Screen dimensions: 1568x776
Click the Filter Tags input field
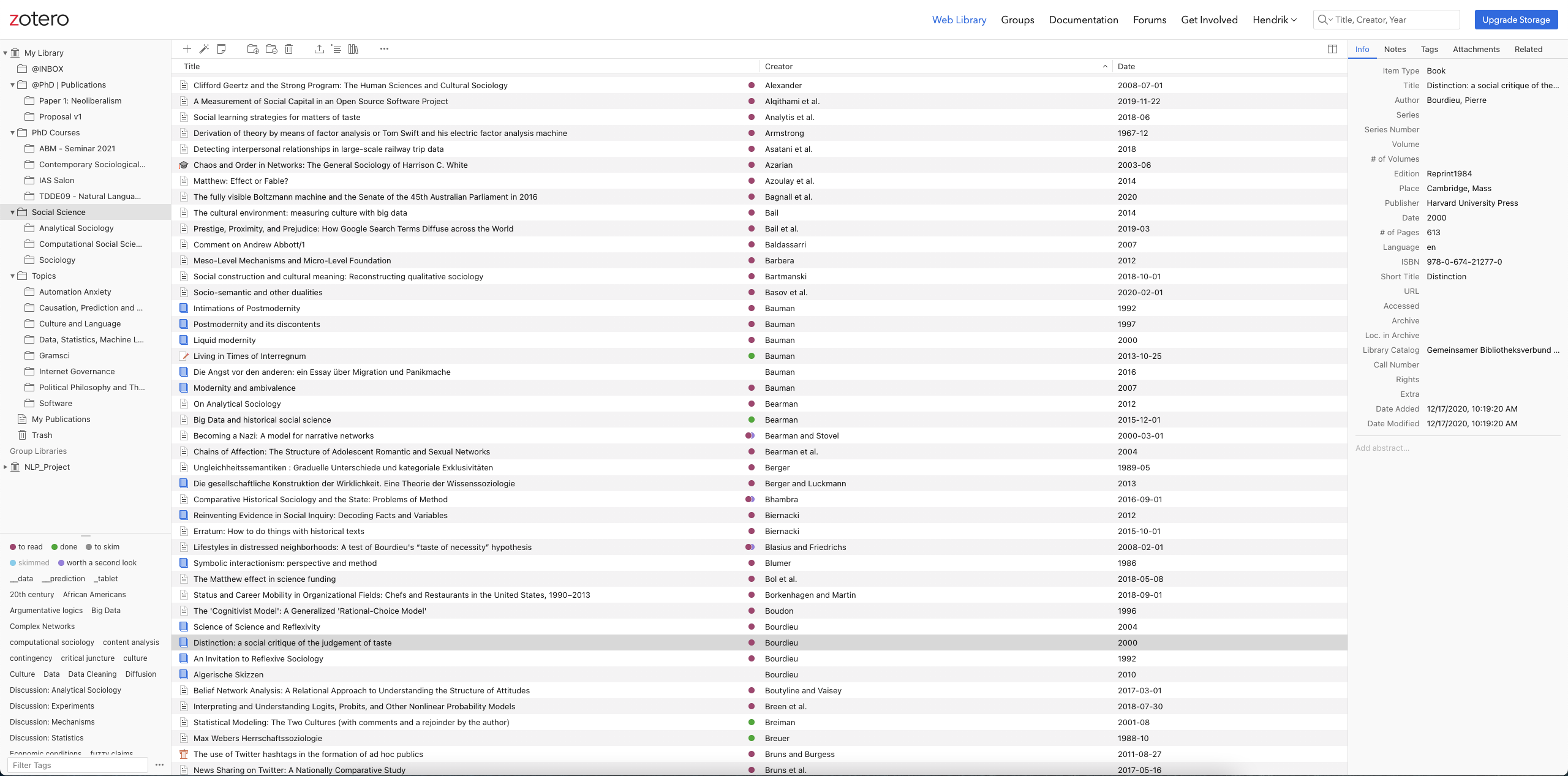click(x=77, y=765)
